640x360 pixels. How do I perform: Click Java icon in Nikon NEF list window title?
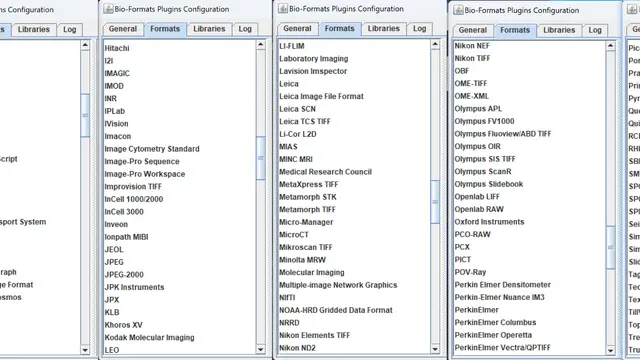pyautogui.click(x=458, y=10)
